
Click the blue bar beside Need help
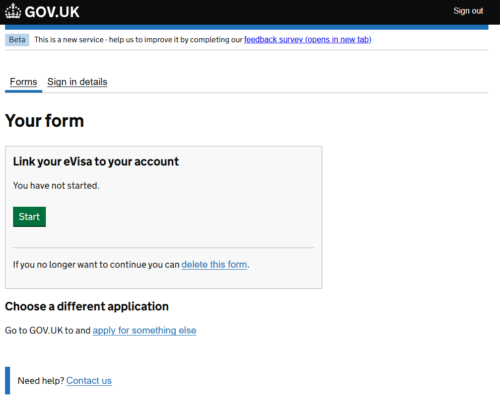[x=7, y=381]
